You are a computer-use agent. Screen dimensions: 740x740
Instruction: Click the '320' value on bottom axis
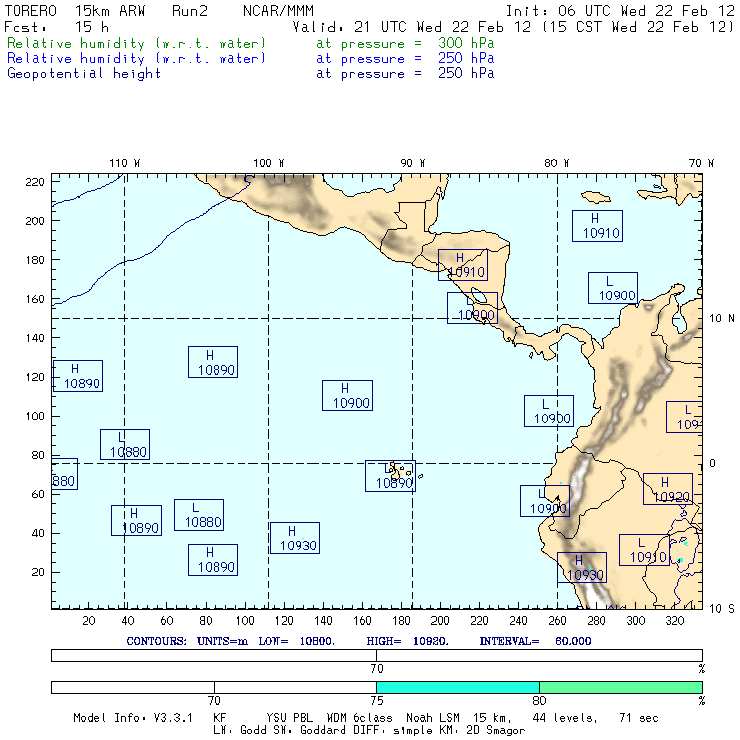[x=675, y=621]
